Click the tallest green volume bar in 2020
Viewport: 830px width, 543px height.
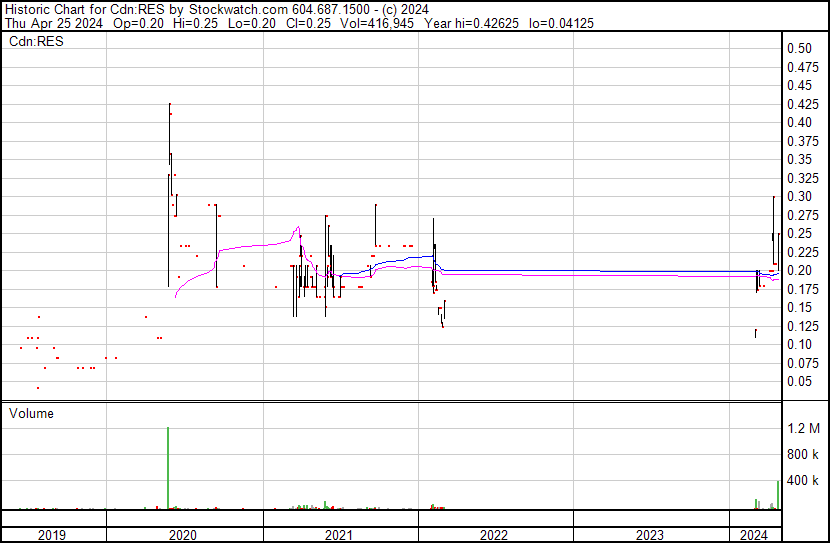click(x=168, y=468)
